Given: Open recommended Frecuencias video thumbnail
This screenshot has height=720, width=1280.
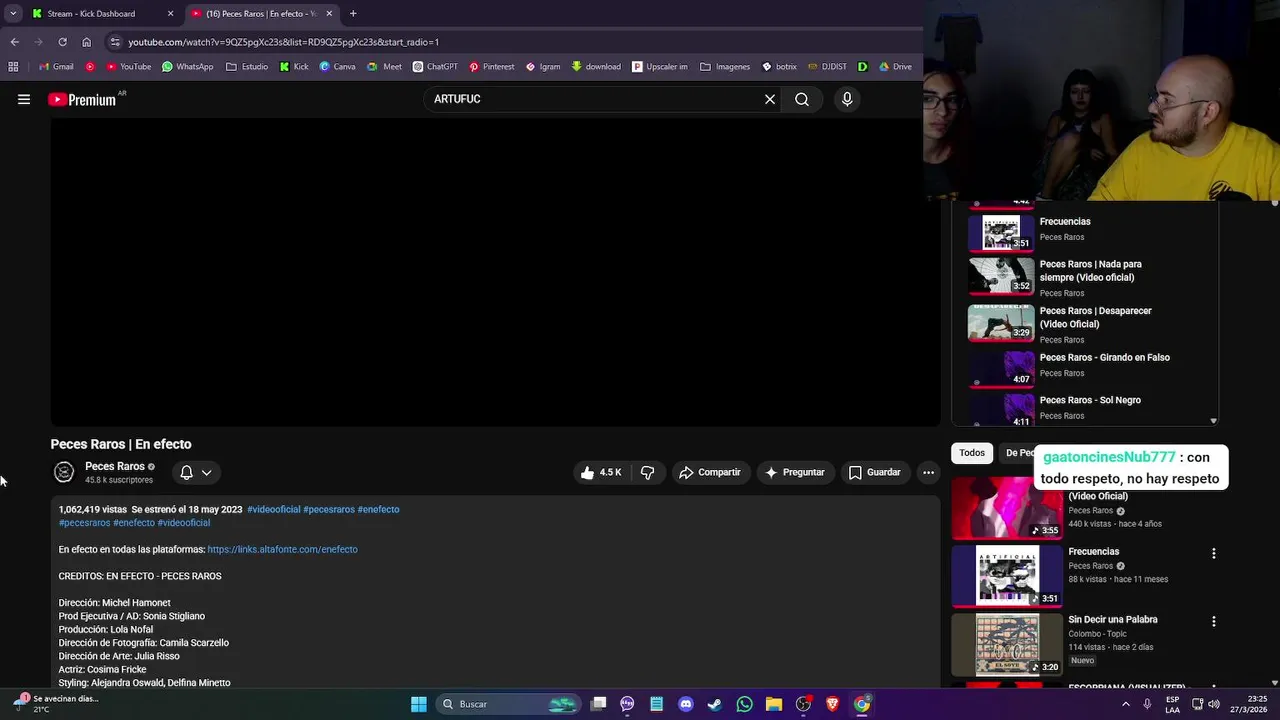Looking at the screenshot, I should 1007,576.
